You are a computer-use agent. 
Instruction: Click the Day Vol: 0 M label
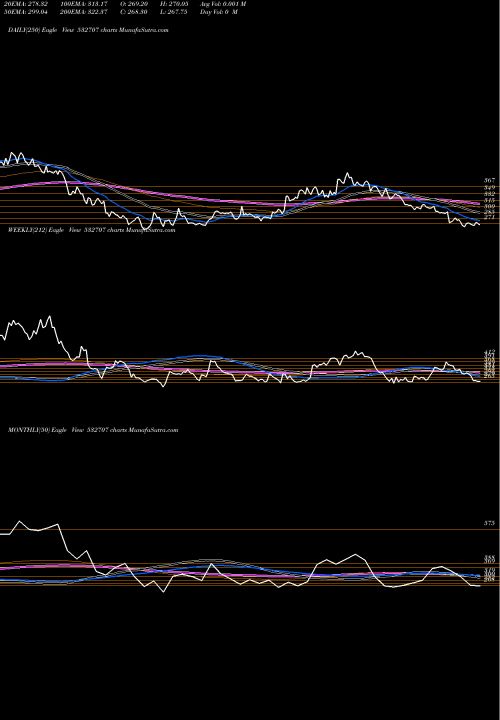tap(219, 12)
